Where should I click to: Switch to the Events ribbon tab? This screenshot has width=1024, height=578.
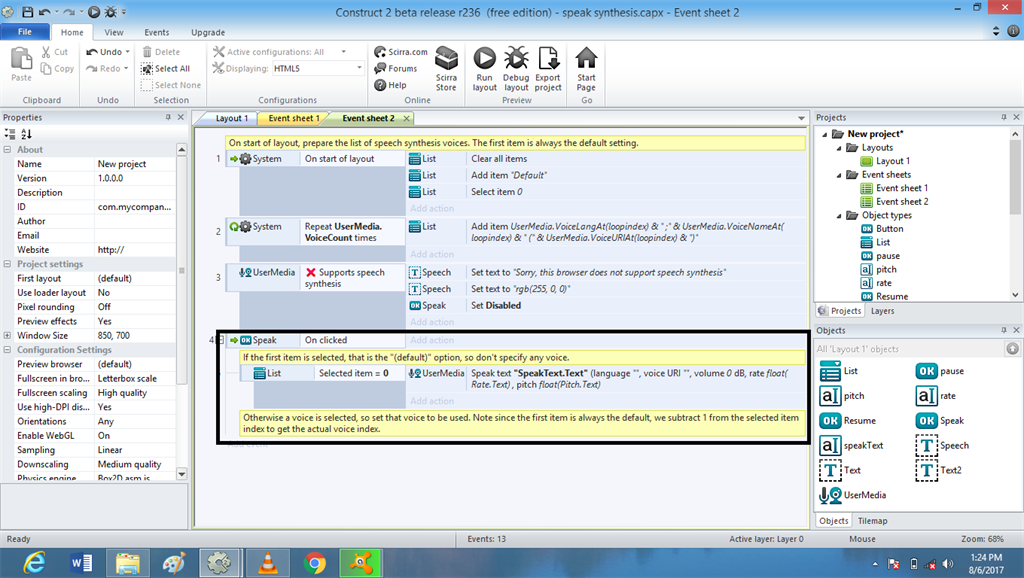pyautogui.click(x=157, y=32)
